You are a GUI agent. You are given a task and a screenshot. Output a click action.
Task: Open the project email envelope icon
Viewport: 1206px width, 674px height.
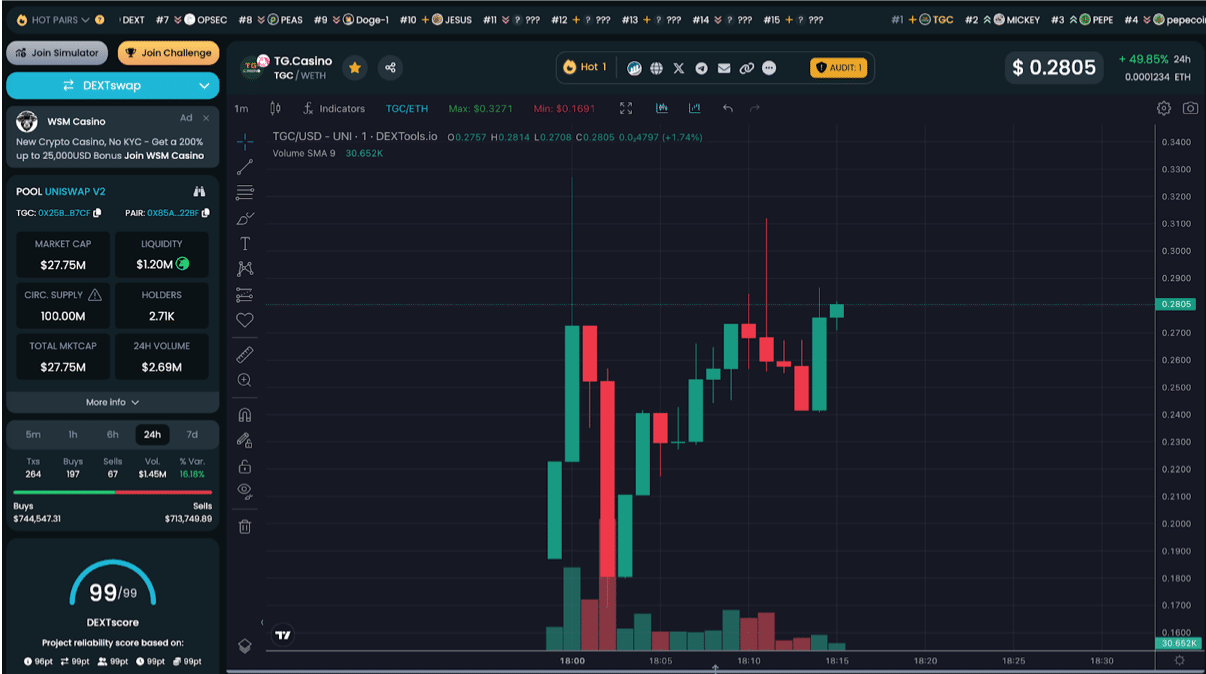pyautogui.click(x=724, y=68)
